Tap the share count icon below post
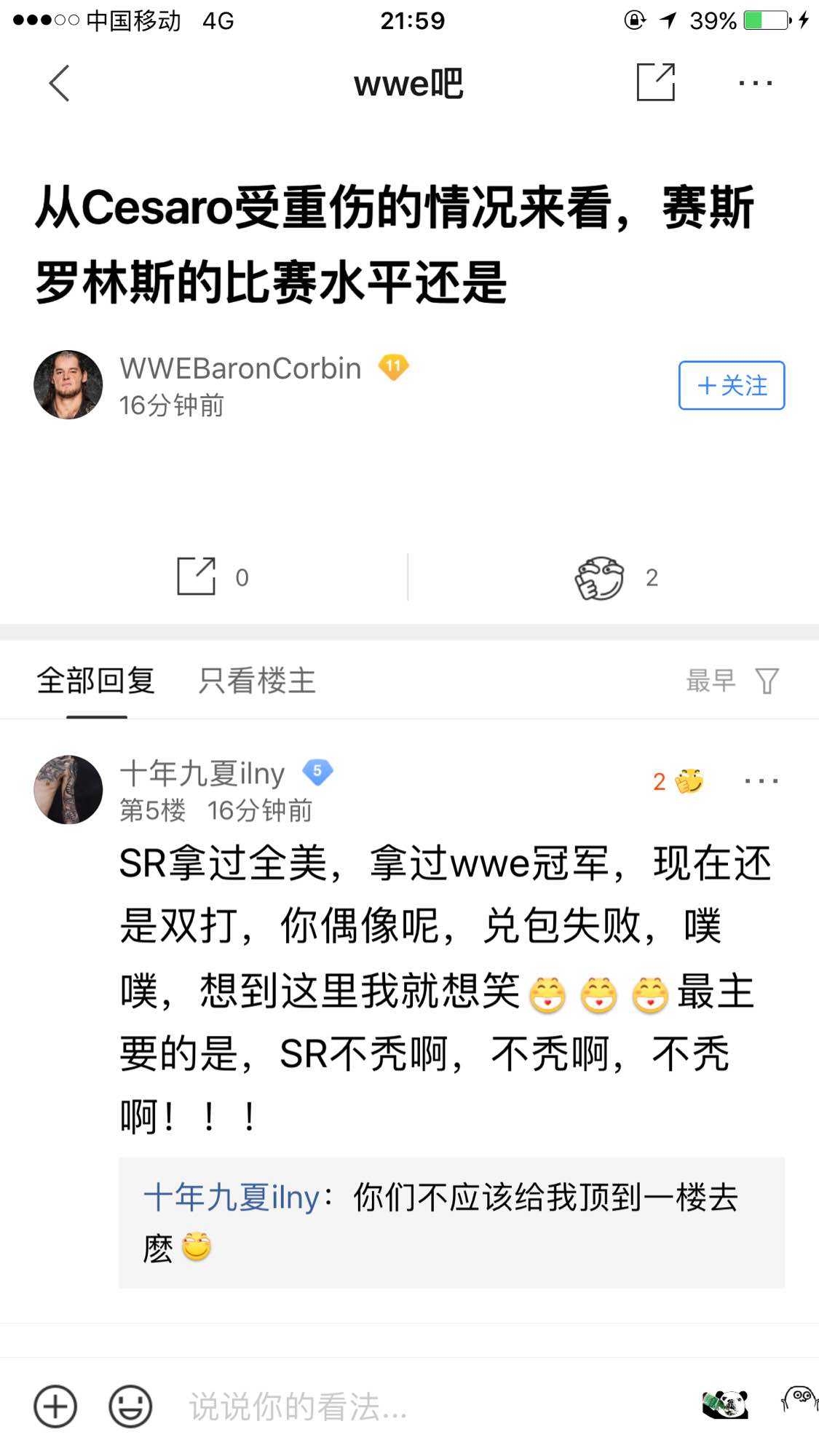 tap(197, 577)
